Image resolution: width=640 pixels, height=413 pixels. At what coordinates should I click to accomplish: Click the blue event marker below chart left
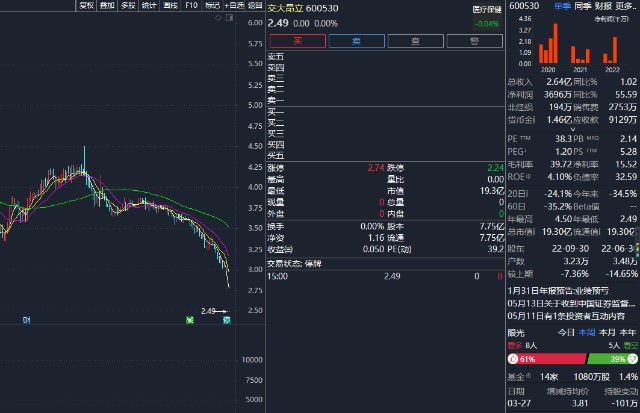click(x=27, y=320)
